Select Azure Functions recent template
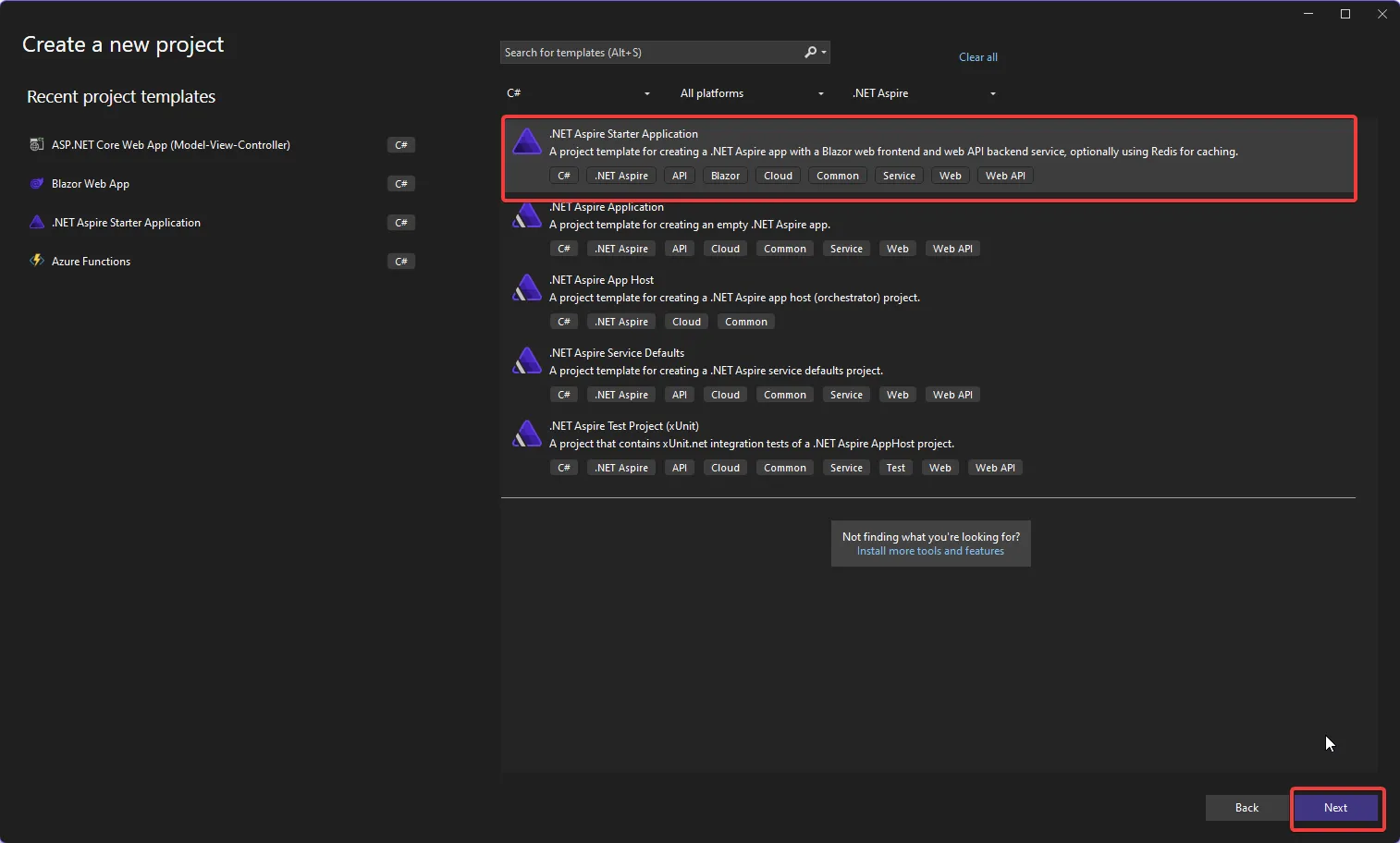The image size is (1400, 843). pos(222,262)
